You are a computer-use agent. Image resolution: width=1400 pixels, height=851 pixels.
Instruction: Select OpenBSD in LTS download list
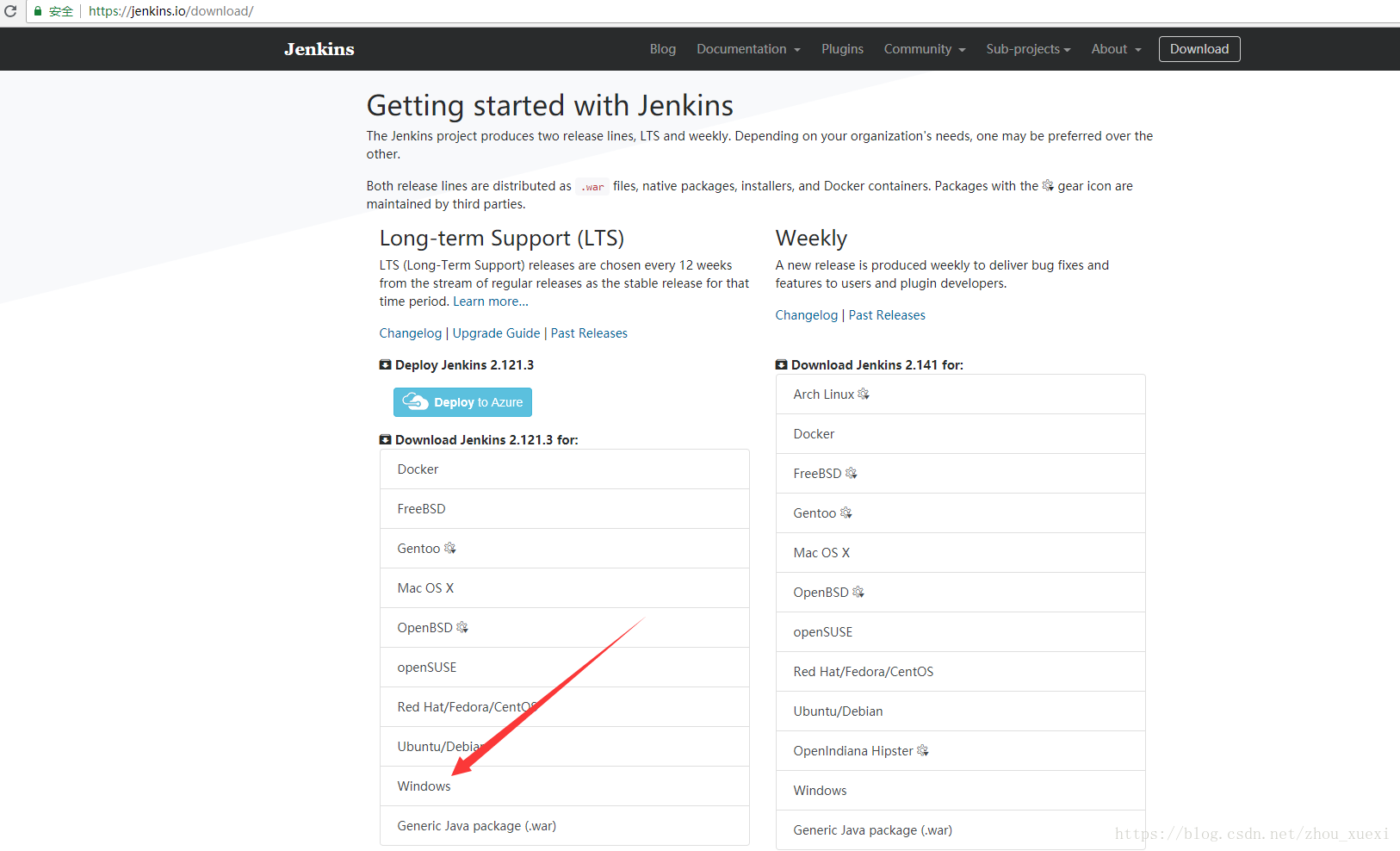565,628
